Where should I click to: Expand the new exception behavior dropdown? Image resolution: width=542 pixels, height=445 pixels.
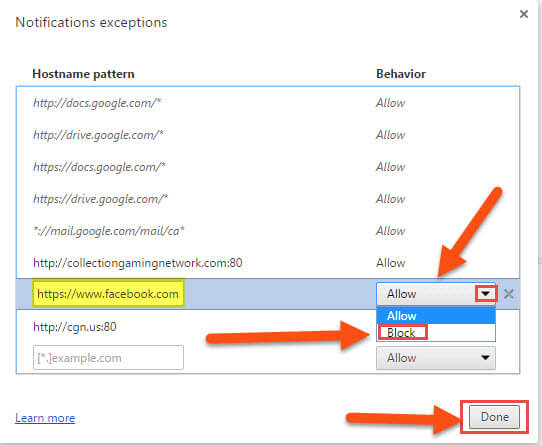(436, 358)
